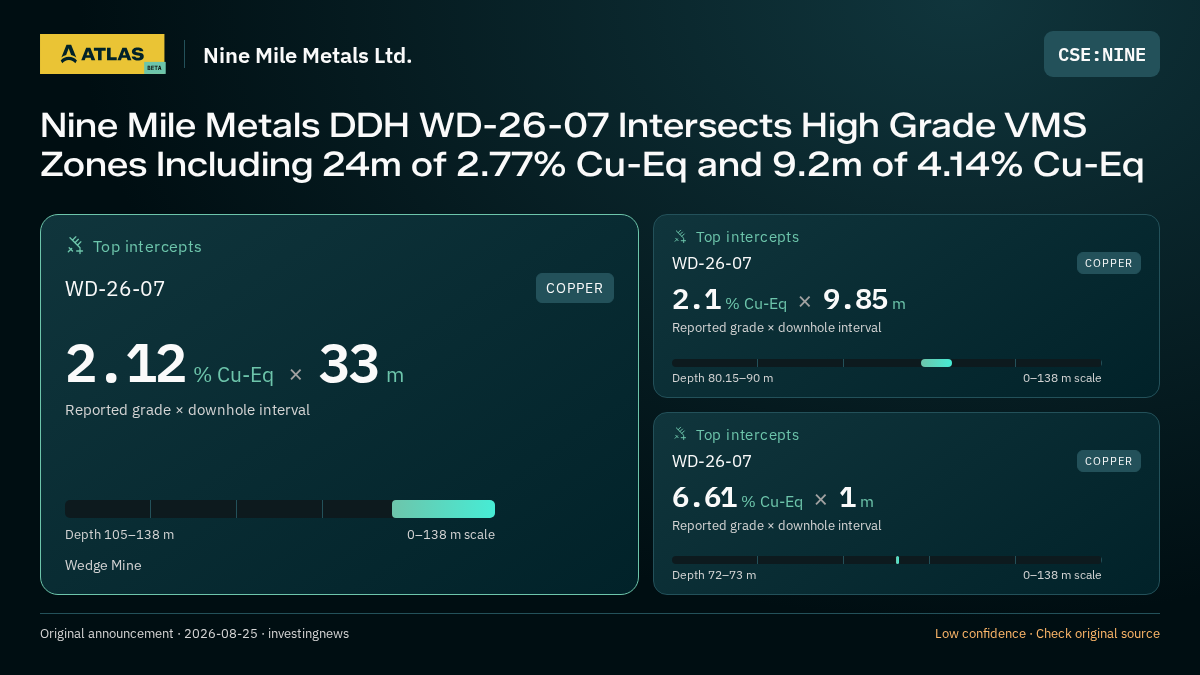Image resolution: width=1200 pixels, height=675 pixels.
Task: Click the 6.61 % Cu-Eq grade value
Action: coord(737,498)
